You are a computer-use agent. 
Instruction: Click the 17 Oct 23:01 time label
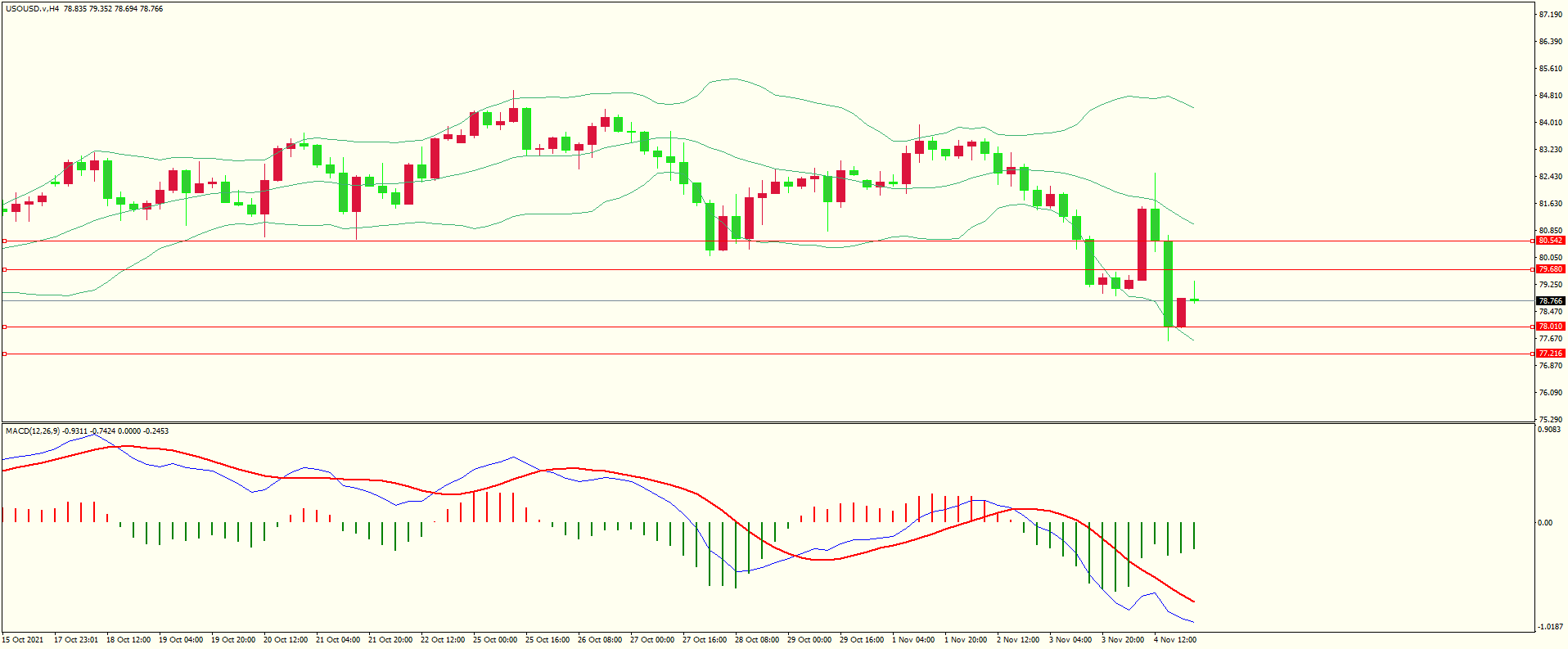(76, 640)
